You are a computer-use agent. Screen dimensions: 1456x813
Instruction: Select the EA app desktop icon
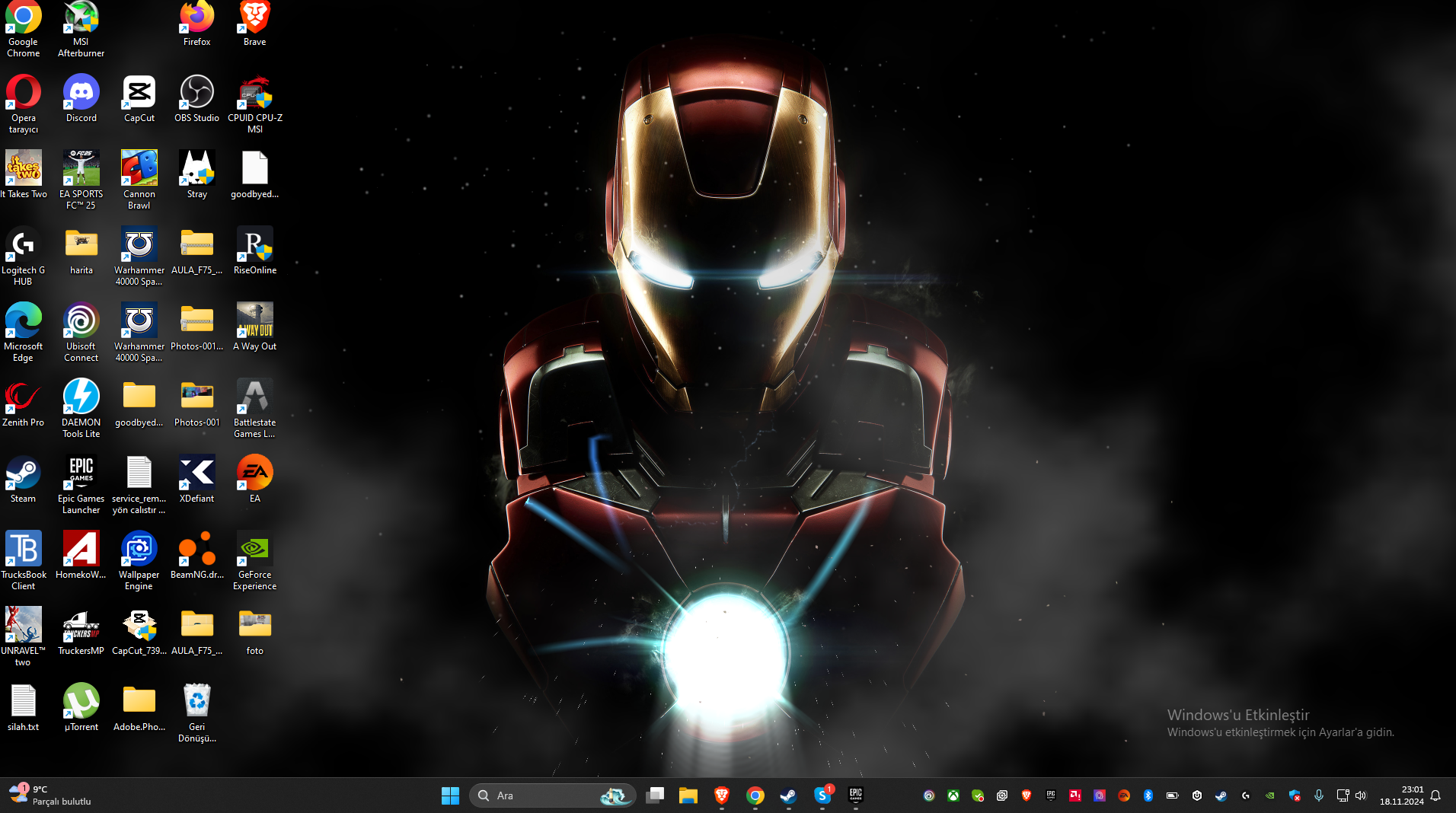pos(255,480)
